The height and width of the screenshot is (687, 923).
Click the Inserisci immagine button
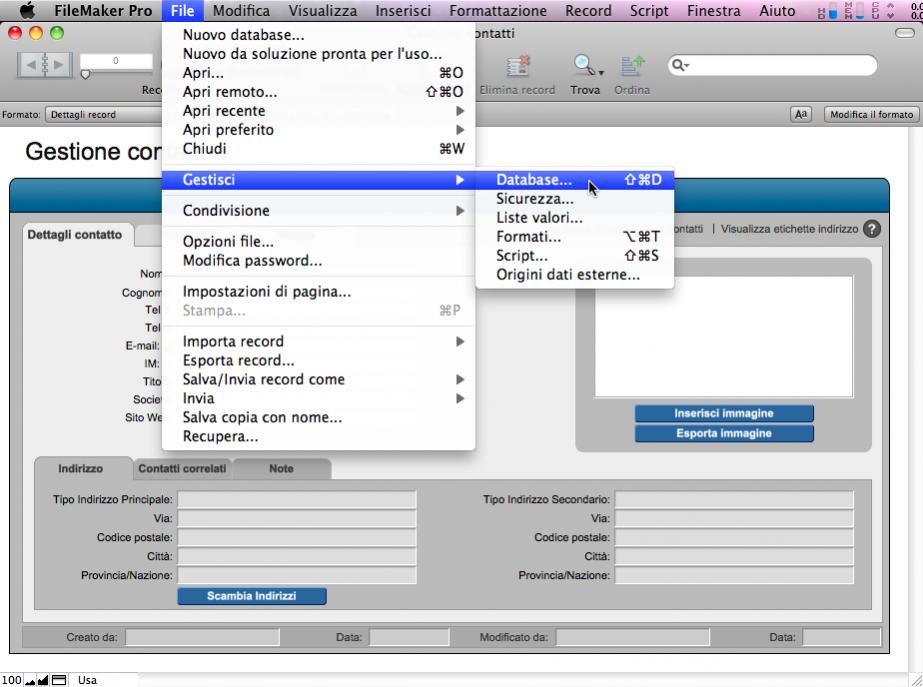[x=723, y=414]
